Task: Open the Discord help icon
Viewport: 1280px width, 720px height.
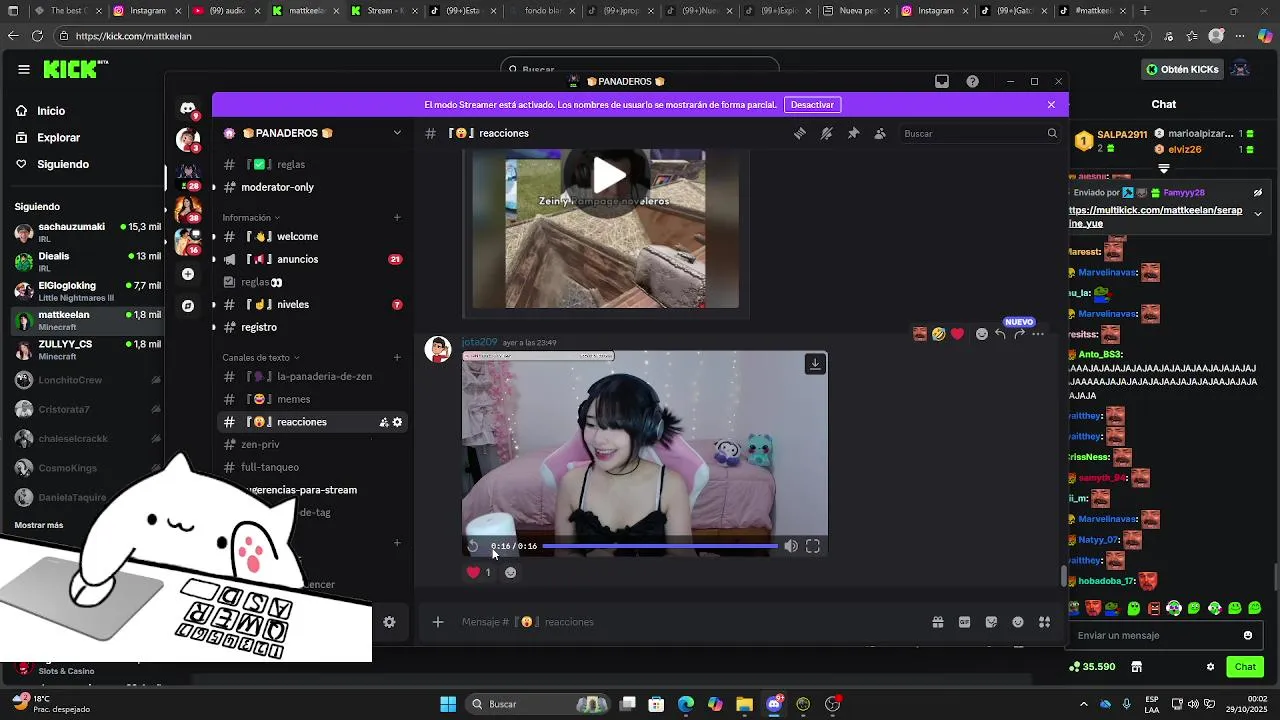Action: point(972,81)
